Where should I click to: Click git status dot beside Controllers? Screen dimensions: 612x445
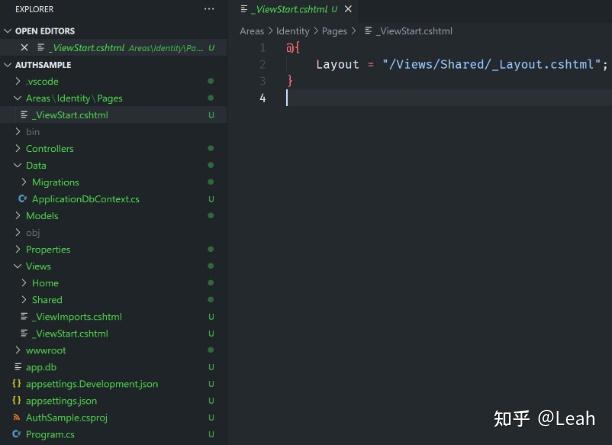(x=211, y=148)
